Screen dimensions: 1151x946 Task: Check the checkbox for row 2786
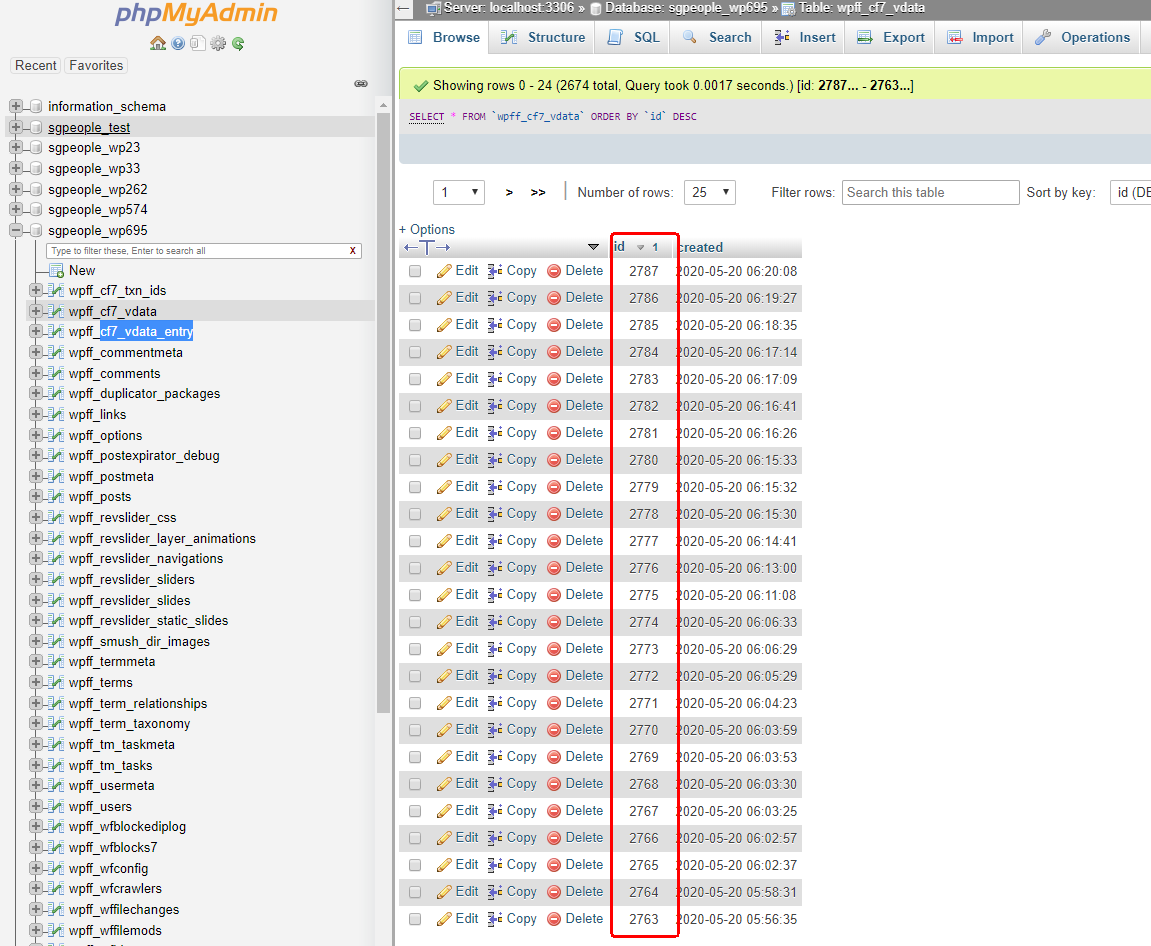(x=415, y=298)
